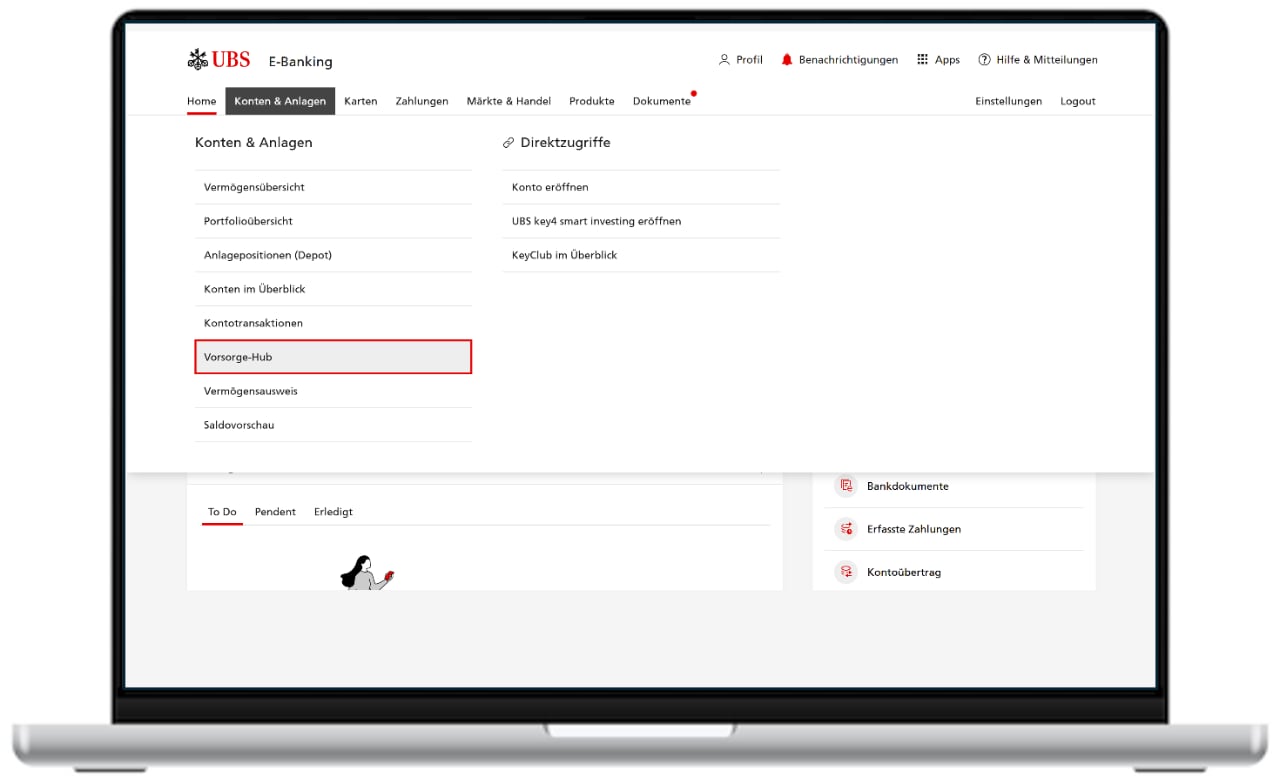The width and height of the screenshot is (1280, 784).
Task: Select Vorsorge-Hub from the menu
Action: tap(333, 357)
